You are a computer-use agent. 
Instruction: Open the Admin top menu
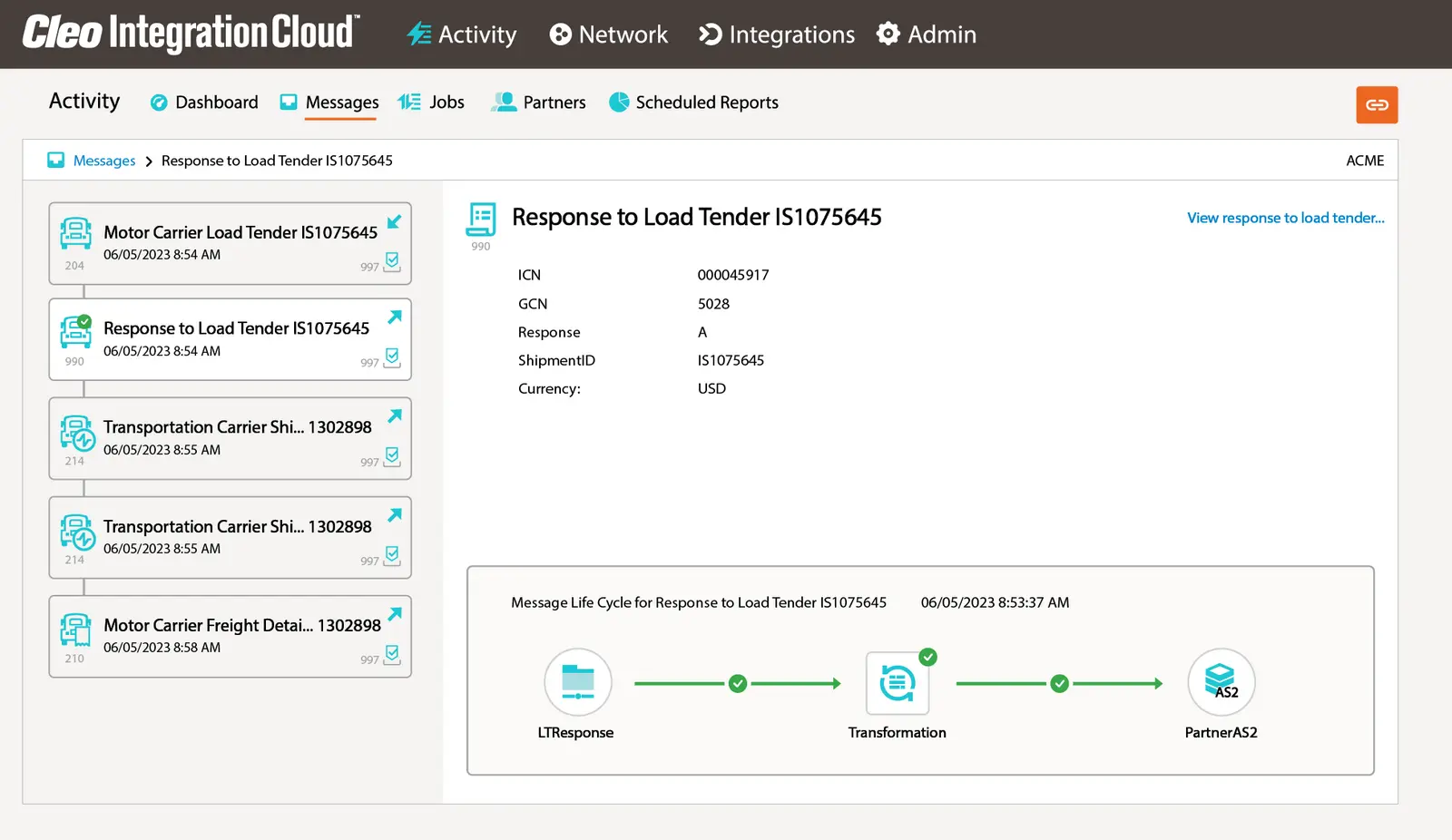tap(927, 34)
